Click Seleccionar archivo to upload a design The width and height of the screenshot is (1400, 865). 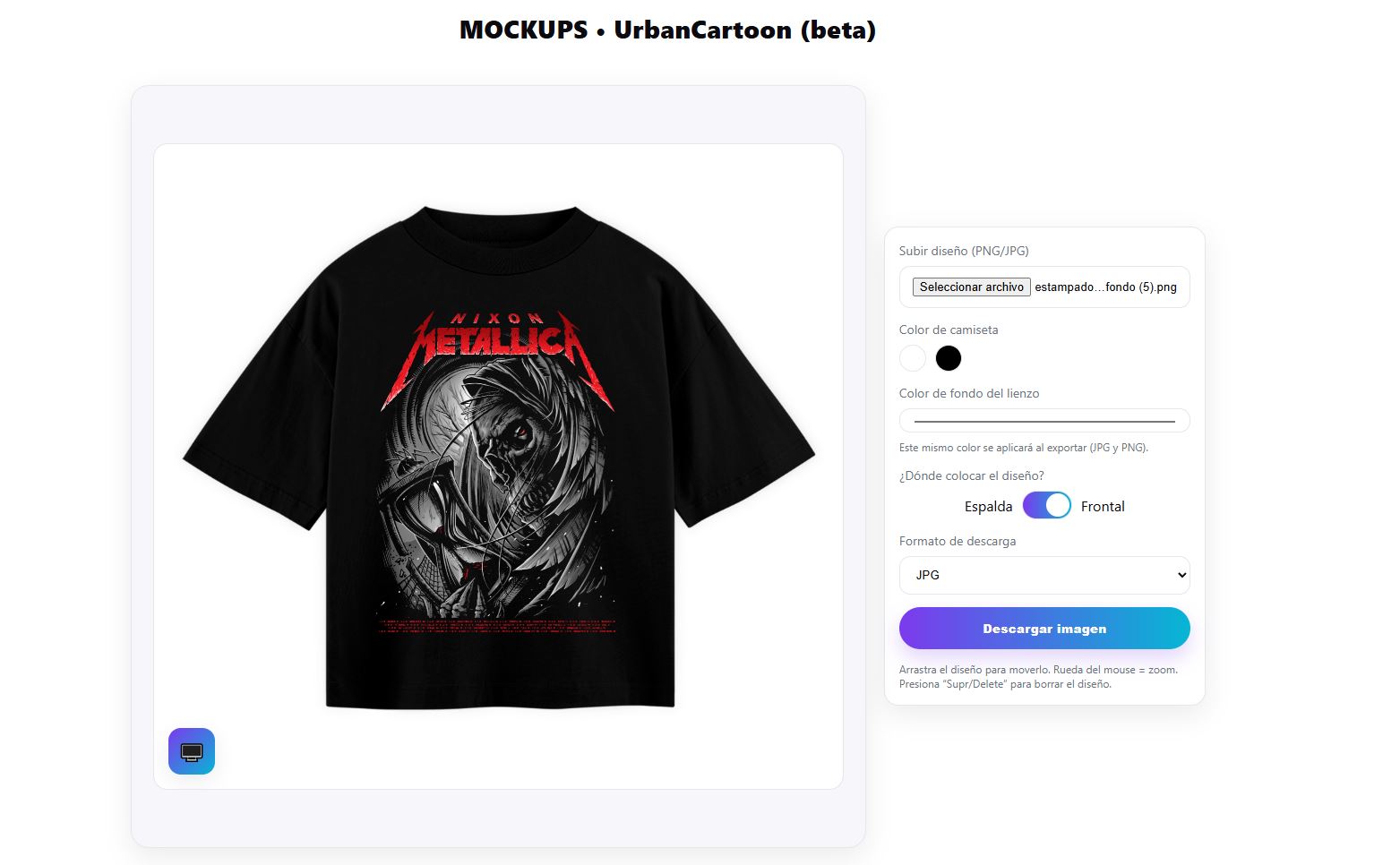click(x=970, y=287)
